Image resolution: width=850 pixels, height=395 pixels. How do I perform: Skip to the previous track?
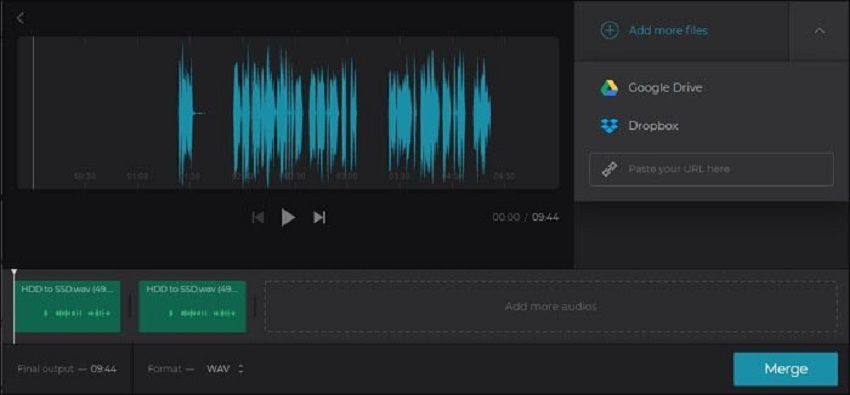[258, 217]
